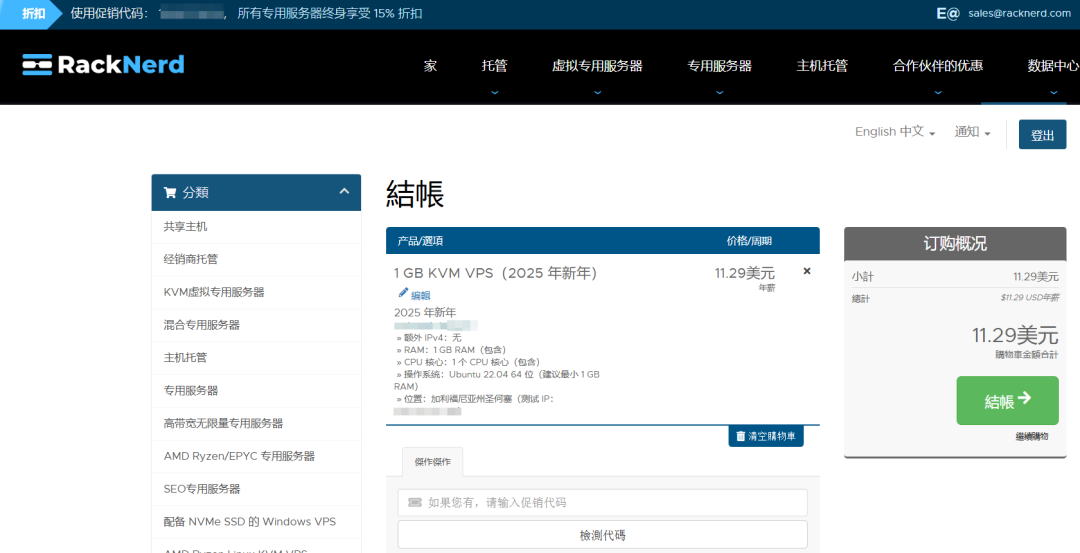Open the 虚拟专用服务器 menu

pos(597,66)
